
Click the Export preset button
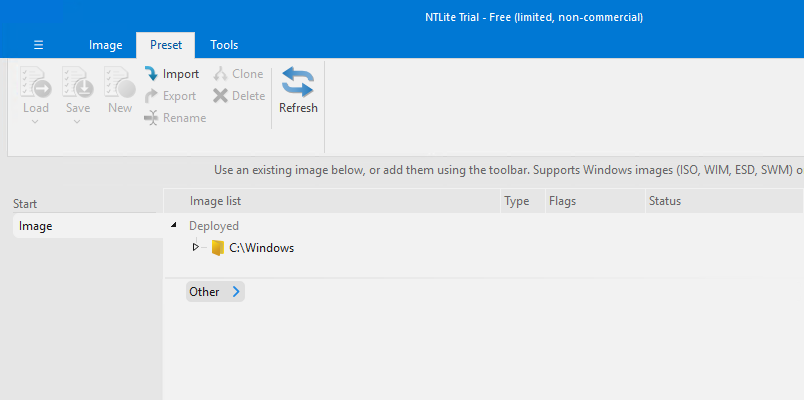[171, 96]
